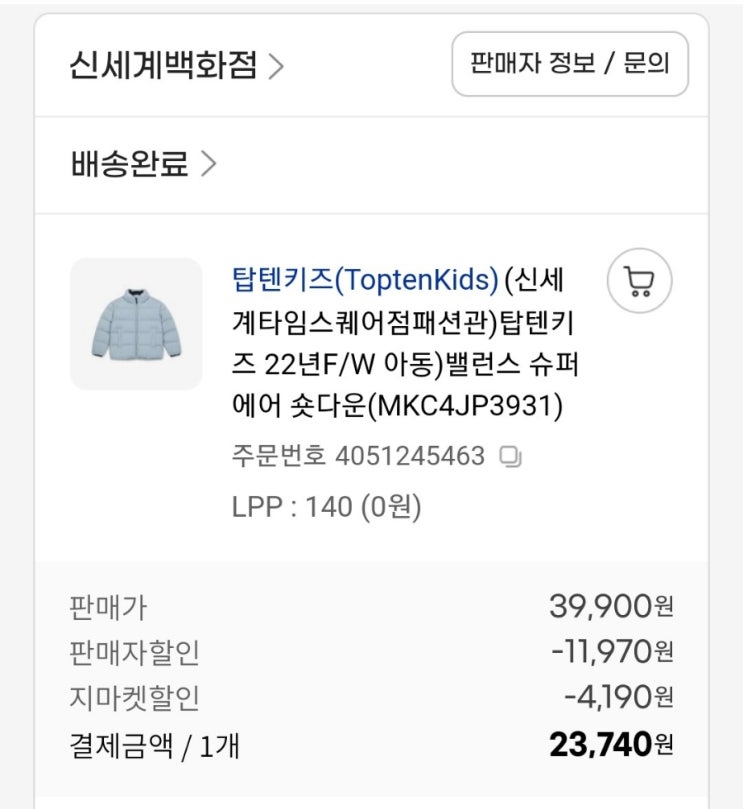View the 배송완료 delivery status text
The height and width of the screenshot is (809, 743).
pos(129,164)
